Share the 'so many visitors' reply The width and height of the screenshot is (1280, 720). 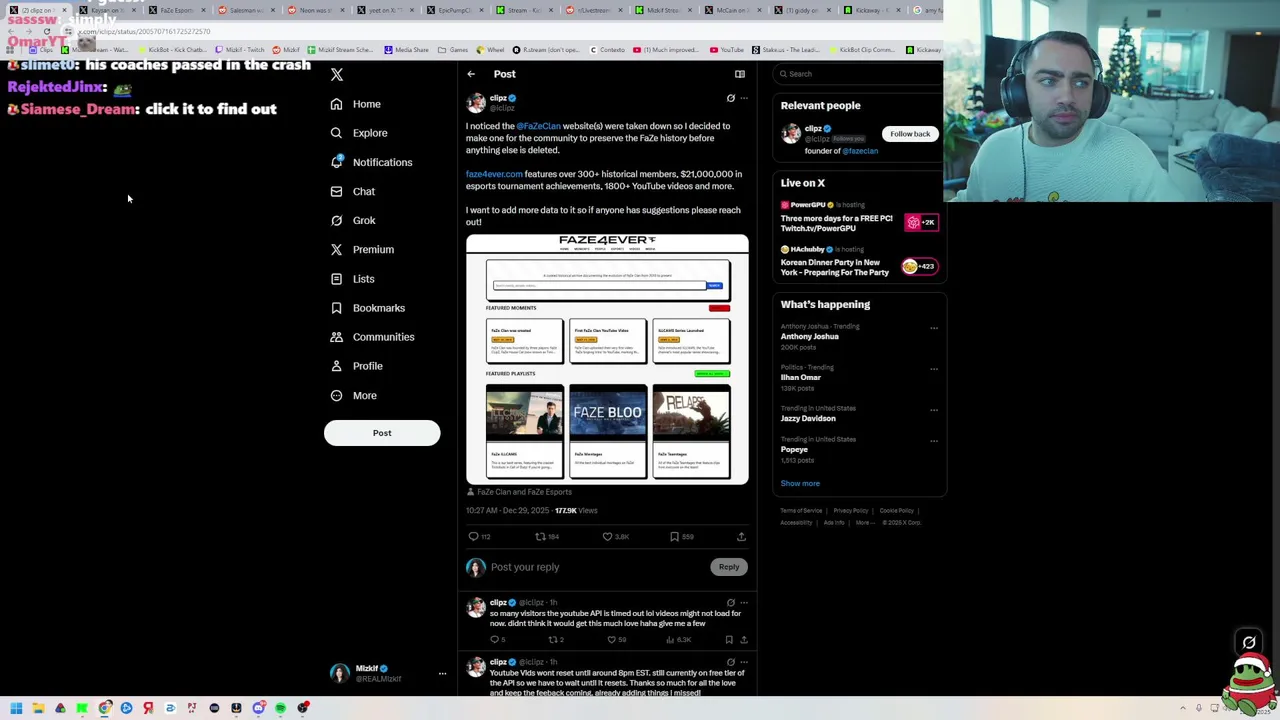tap(743, 640)
